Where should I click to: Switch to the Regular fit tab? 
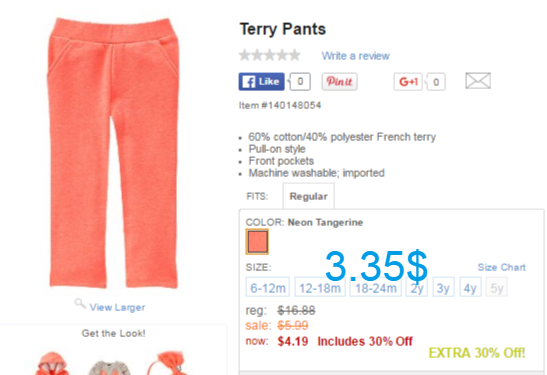(x=308, y=196)
